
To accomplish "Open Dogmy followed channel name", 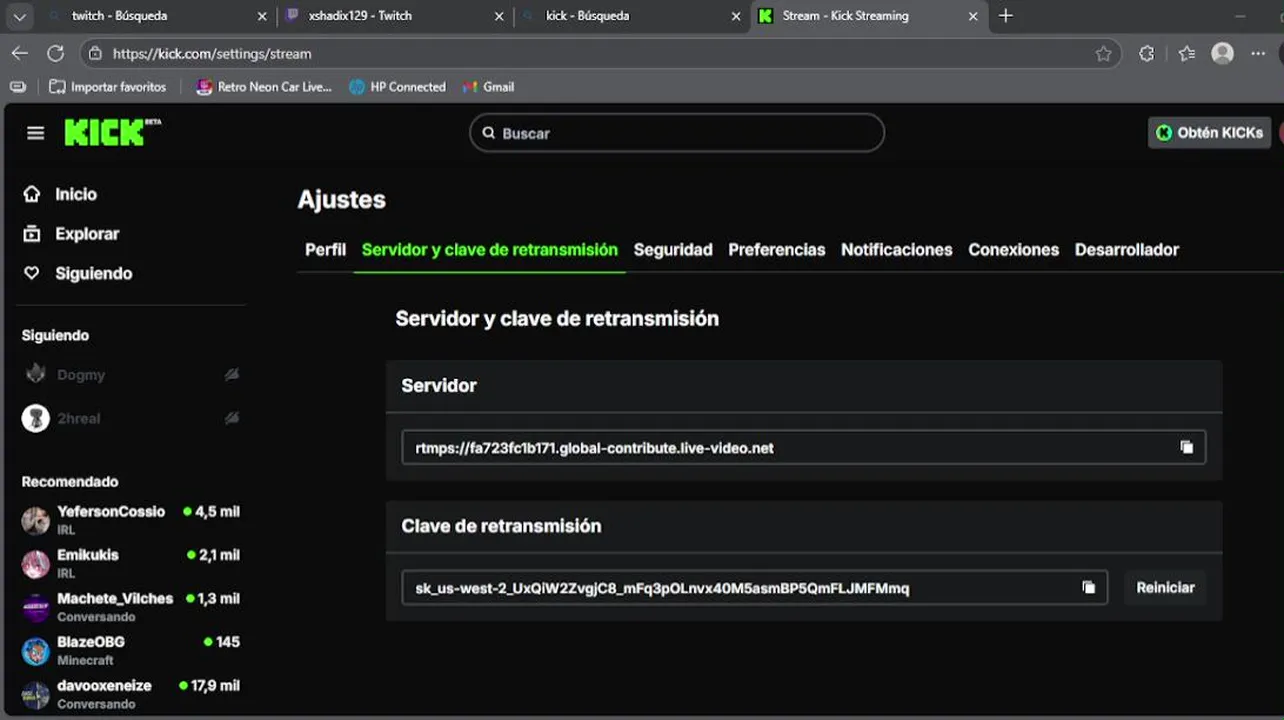I will point(81,375).
